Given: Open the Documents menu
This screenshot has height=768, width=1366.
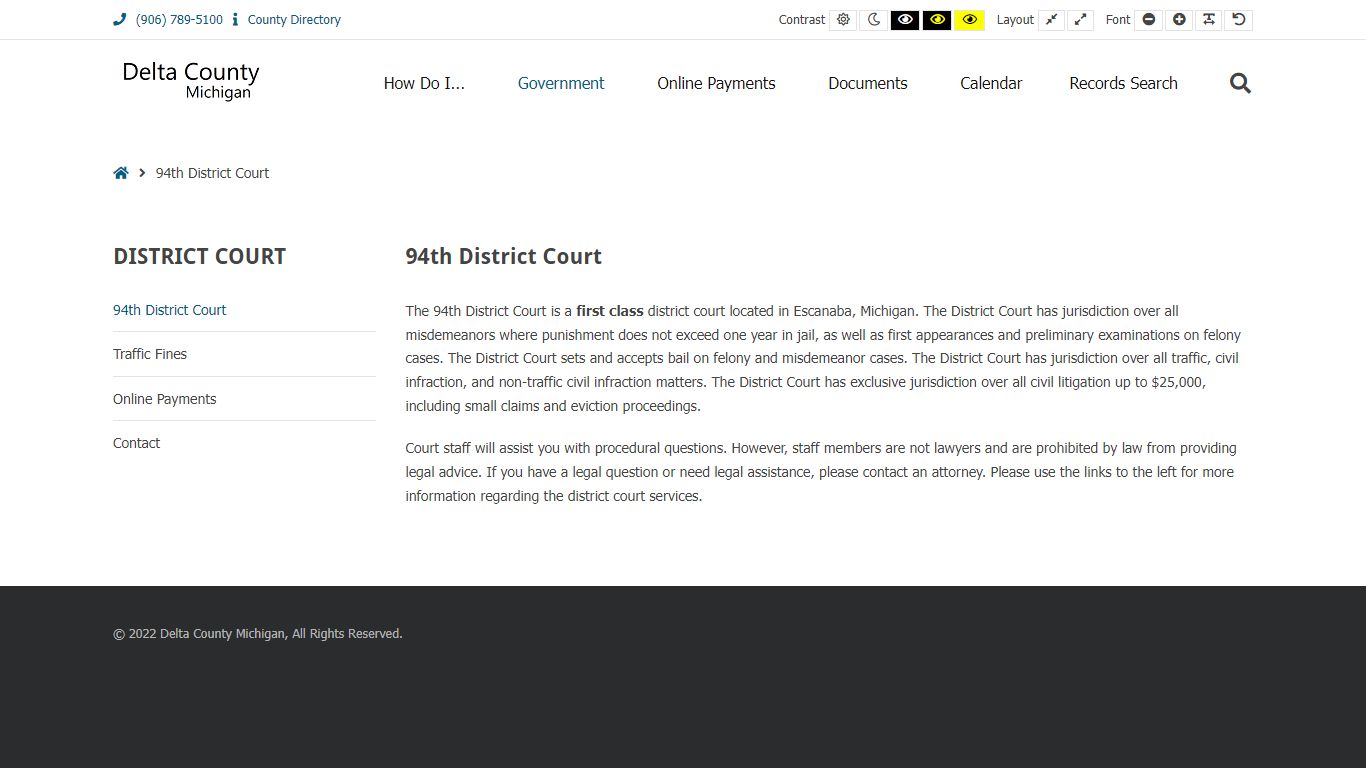Looking at the screenshot, I should click(x=867, y=83).
